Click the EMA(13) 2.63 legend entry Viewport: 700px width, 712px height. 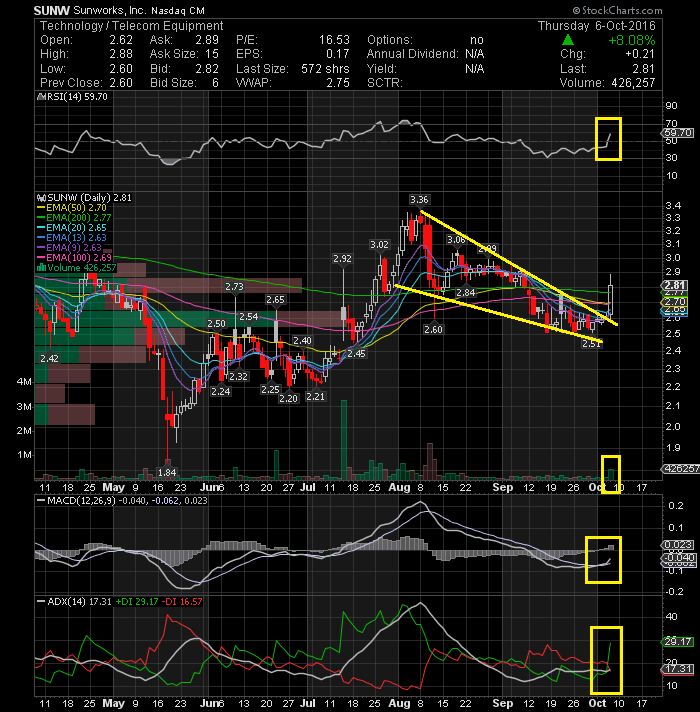[76, 237]
